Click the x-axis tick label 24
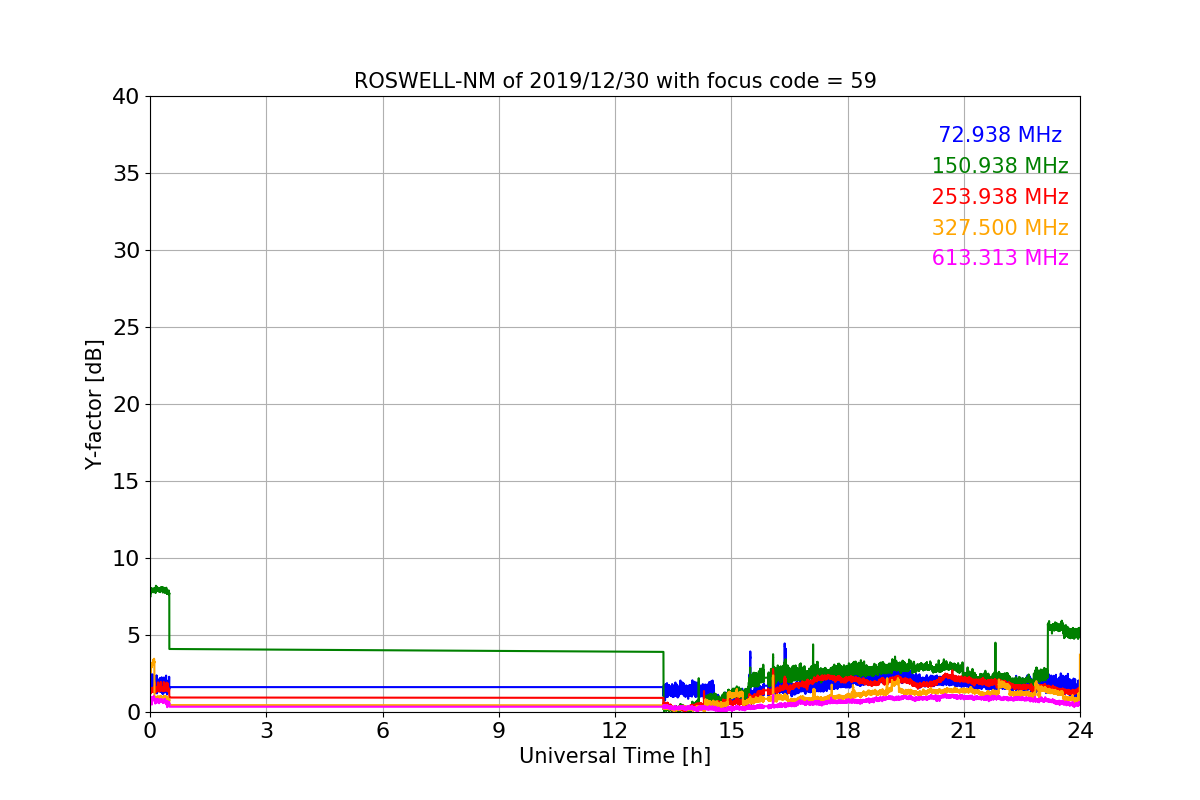This screenshot has width=1200, height=800. point(1080,731)
